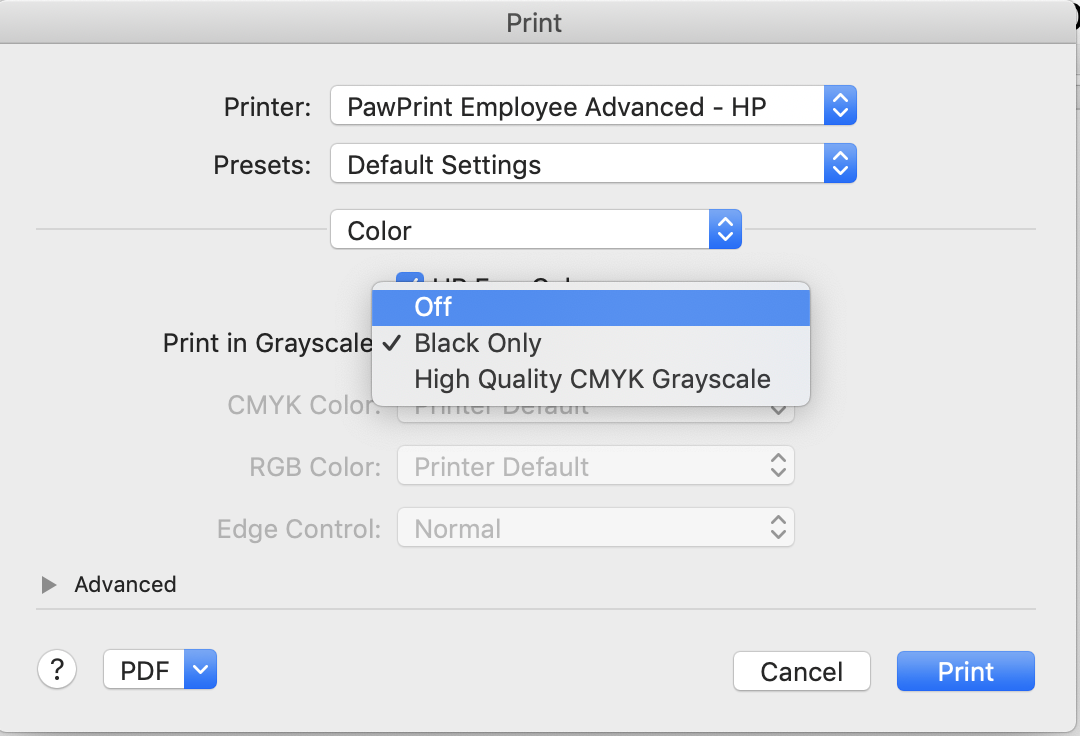Open the PDF dropdown arrow
The height and width of the screenshot is (736, 1080).
pyautogui.click(x=200, y=669)
